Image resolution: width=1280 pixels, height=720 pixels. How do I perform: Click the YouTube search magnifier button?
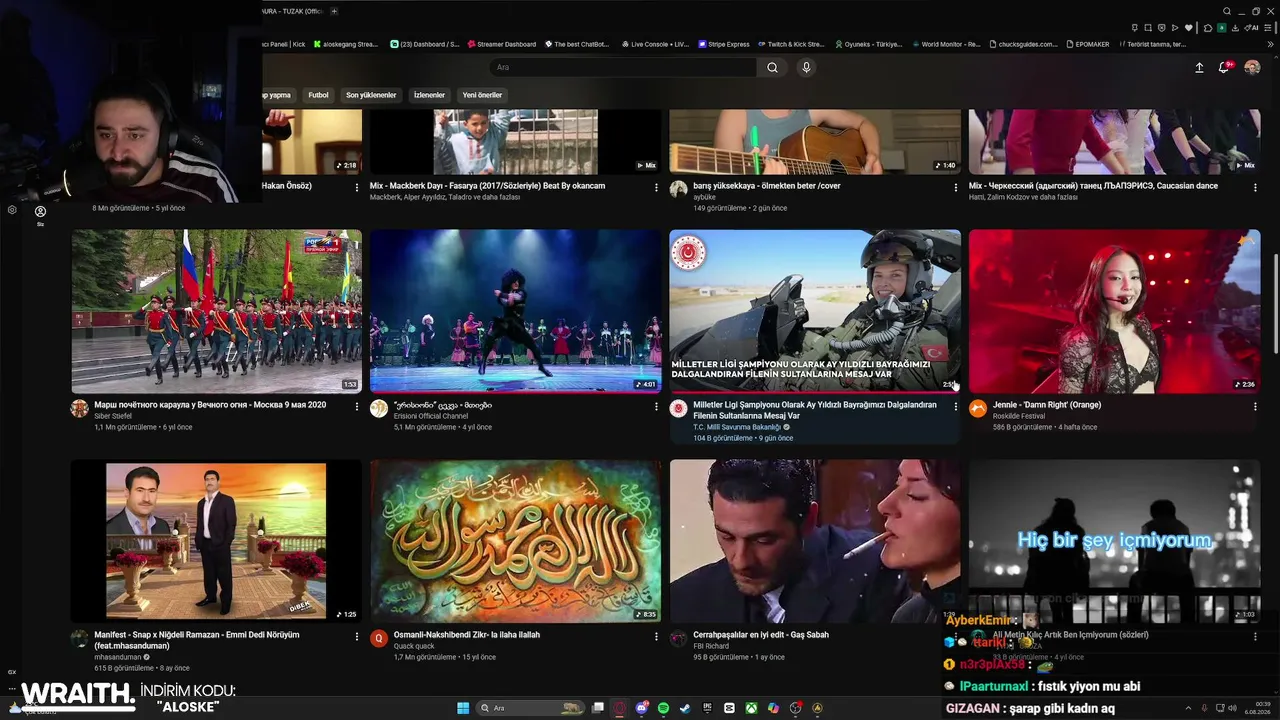click(x=772, y=67)
